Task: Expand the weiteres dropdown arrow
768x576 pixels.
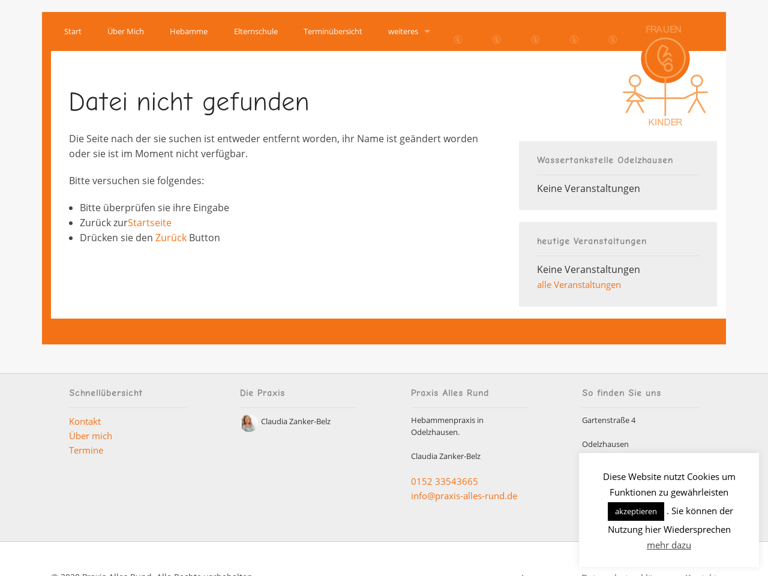Action: [x=427, y=32]
